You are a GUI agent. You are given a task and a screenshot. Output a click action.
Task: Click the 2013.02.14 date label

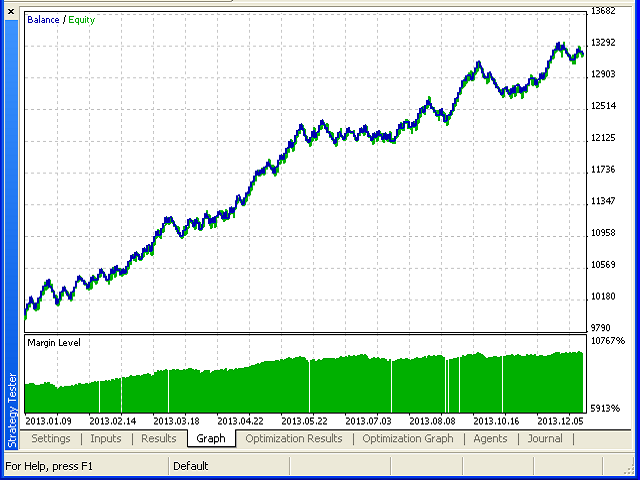[x=112, y=421]
